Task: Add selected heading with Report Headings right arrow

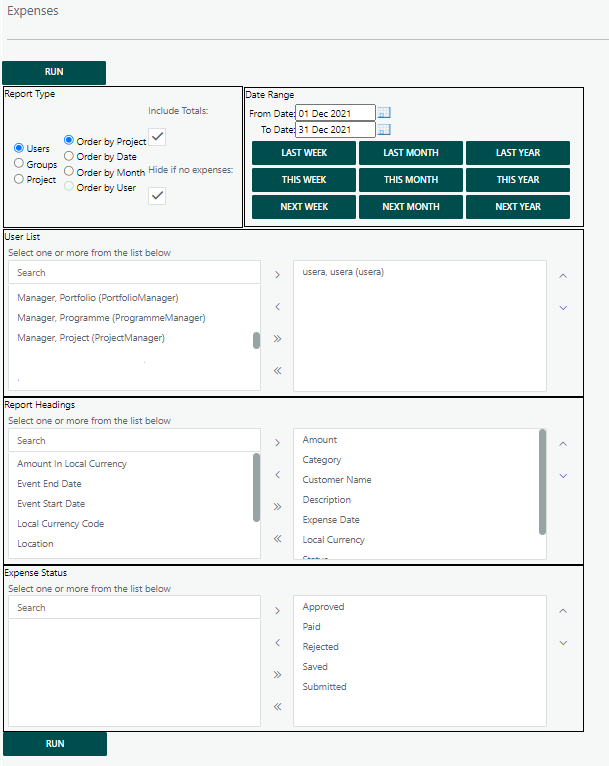Action: 277,443
